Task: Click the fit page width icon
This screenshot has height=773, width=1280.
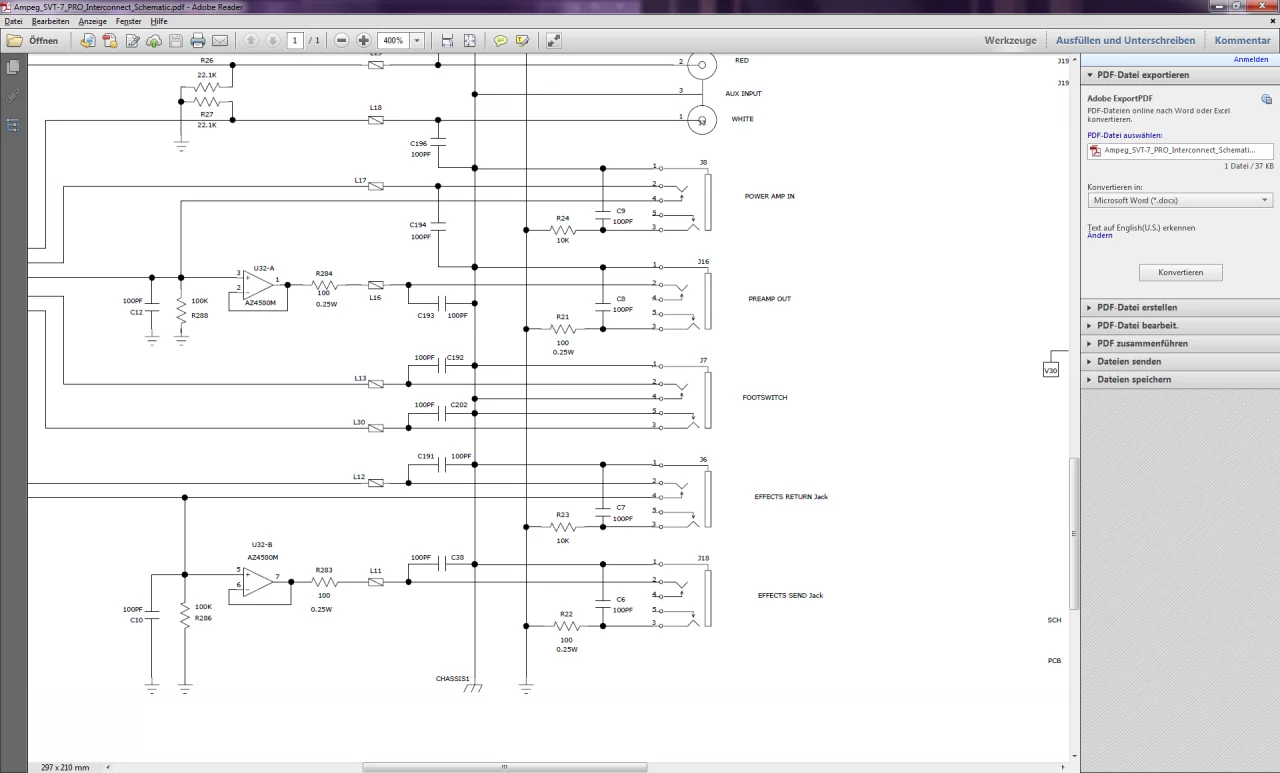Action: pos(447,41)
